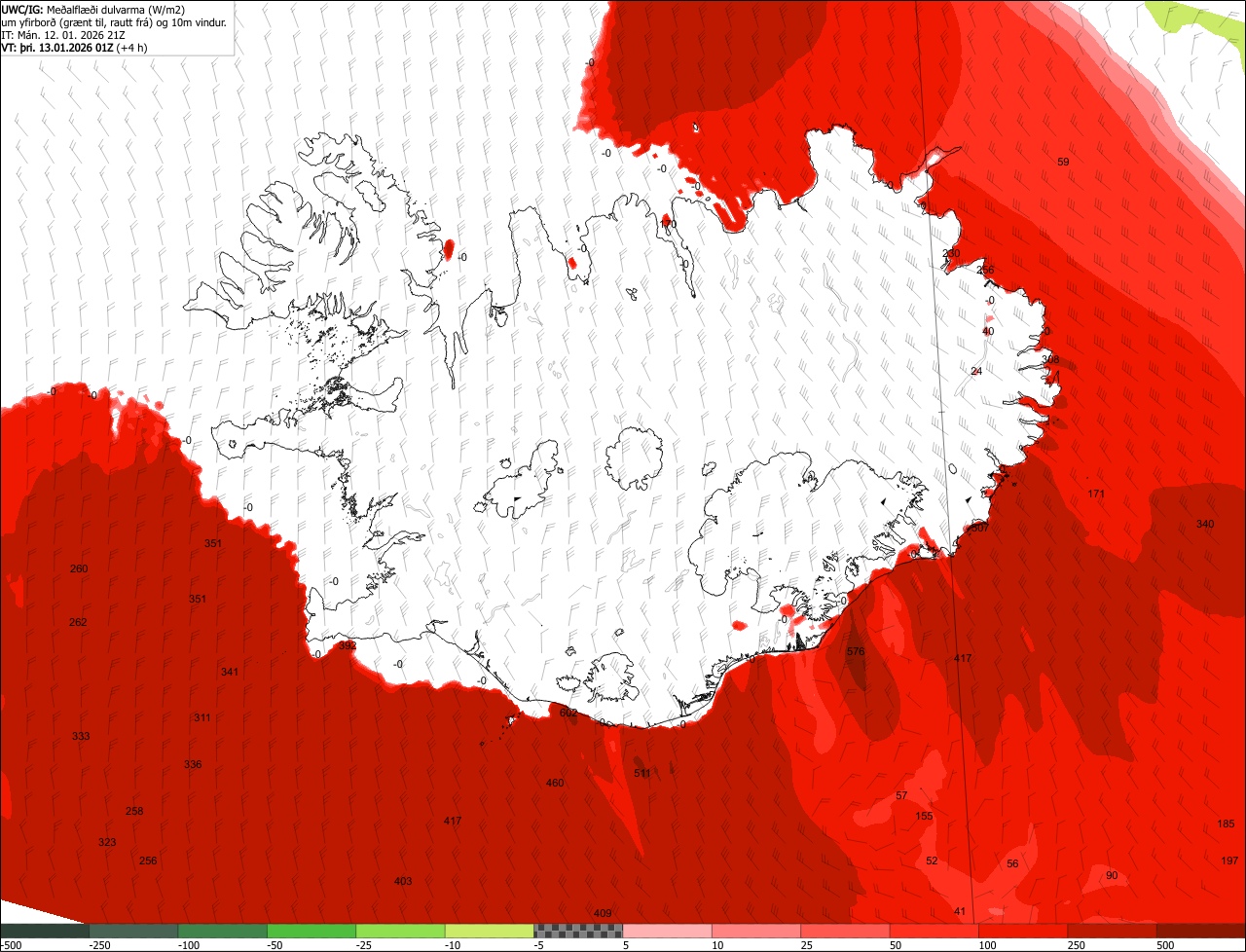Viewport: 1246px width, 952px height.
Task: Click the map value 341
Action: coord(230,672)
